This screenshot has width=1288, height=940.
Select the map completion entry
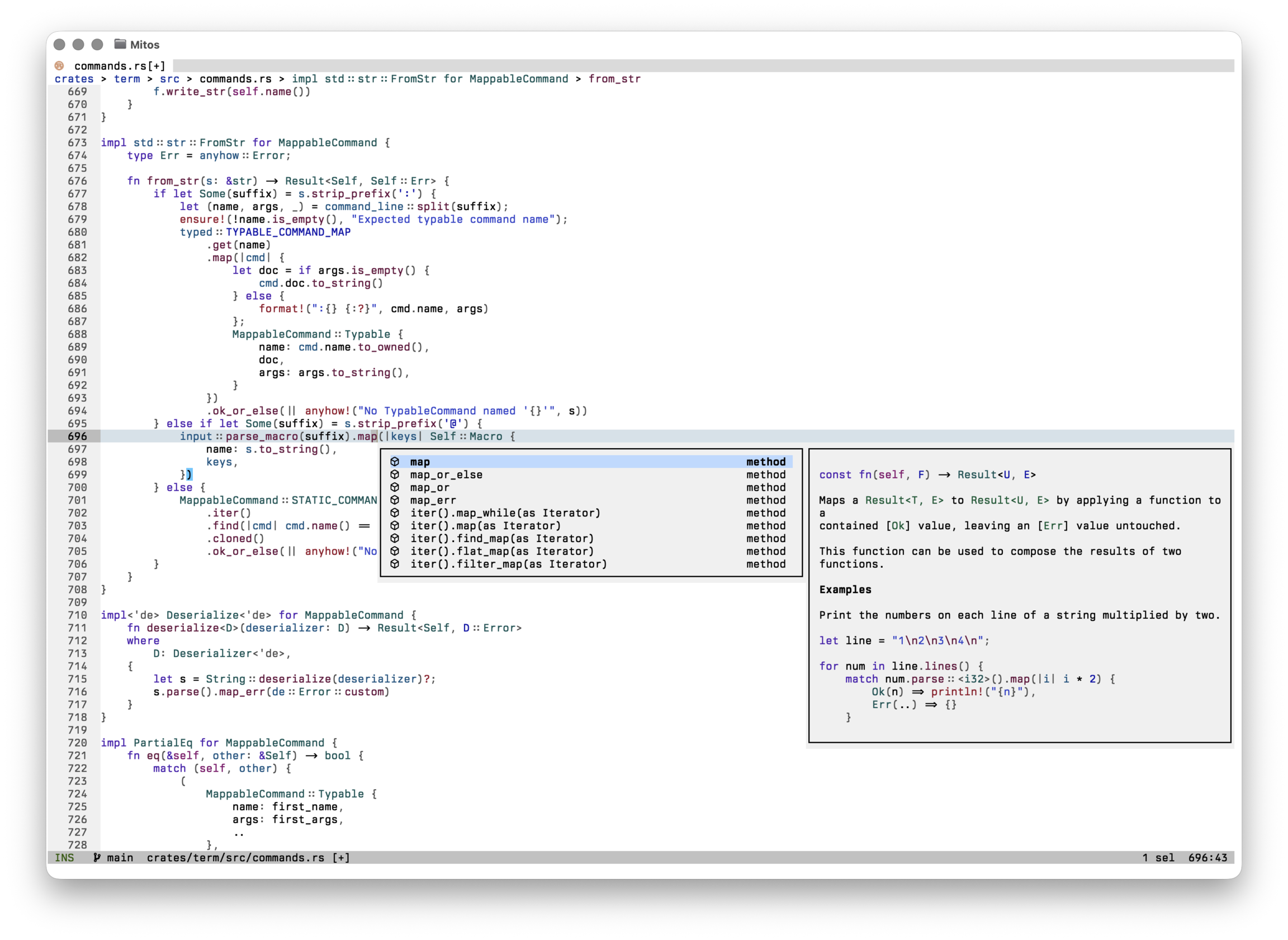(591, 462)
